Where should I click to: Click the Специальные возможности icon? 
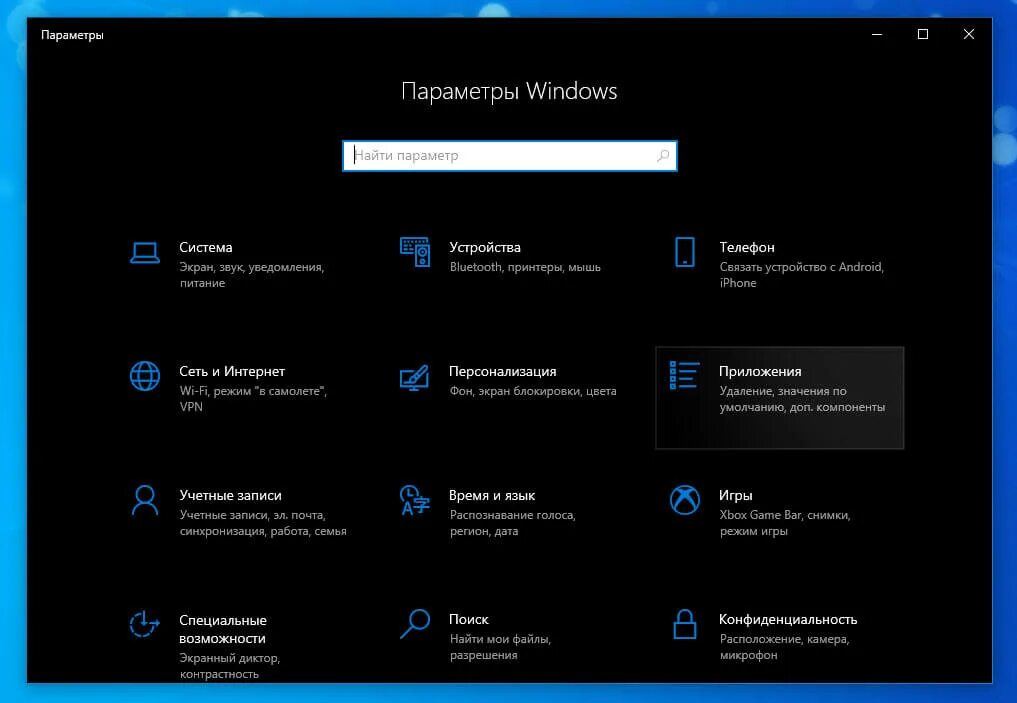click(x=144, y=625)
